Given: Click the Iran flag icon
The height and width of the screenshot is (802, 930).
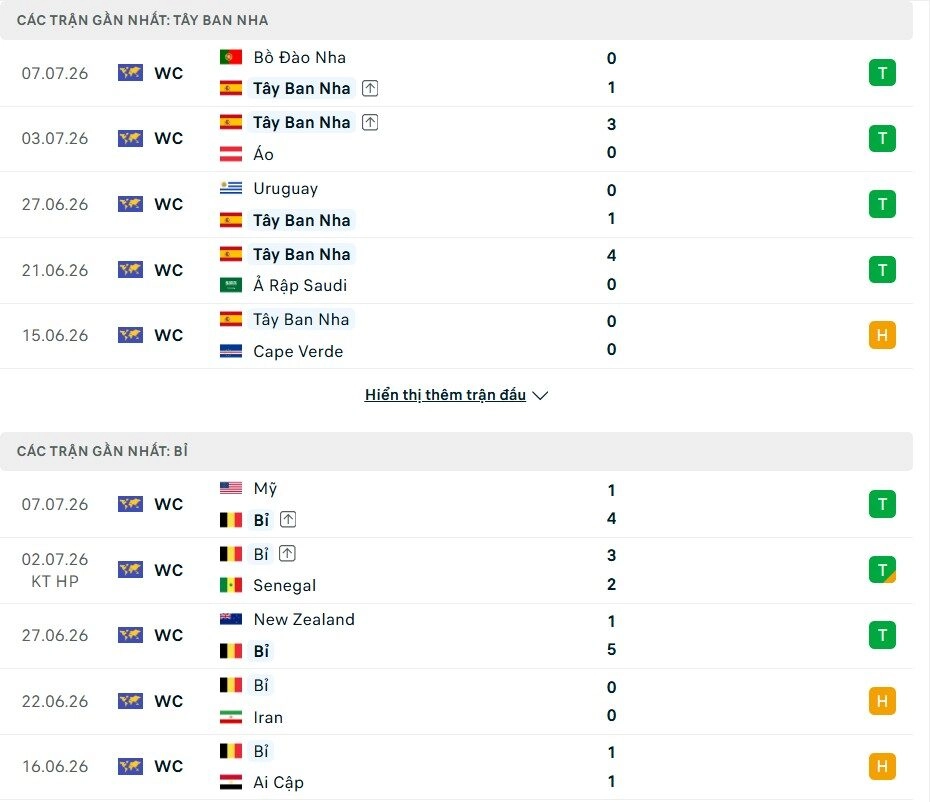Looking at the screenshot, I should click(x=231, y=717).
